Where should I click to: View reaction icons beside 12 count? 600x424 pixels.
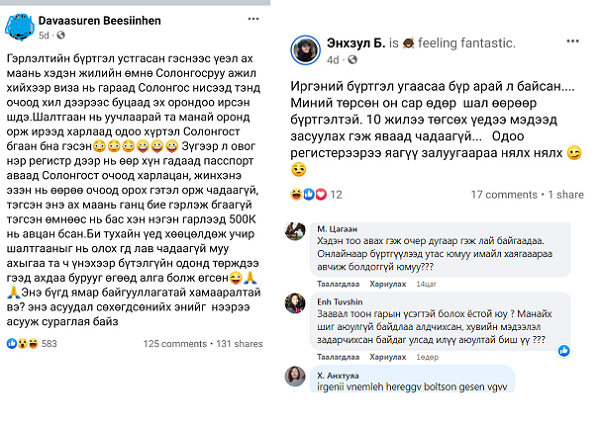[x=306, y=194]
